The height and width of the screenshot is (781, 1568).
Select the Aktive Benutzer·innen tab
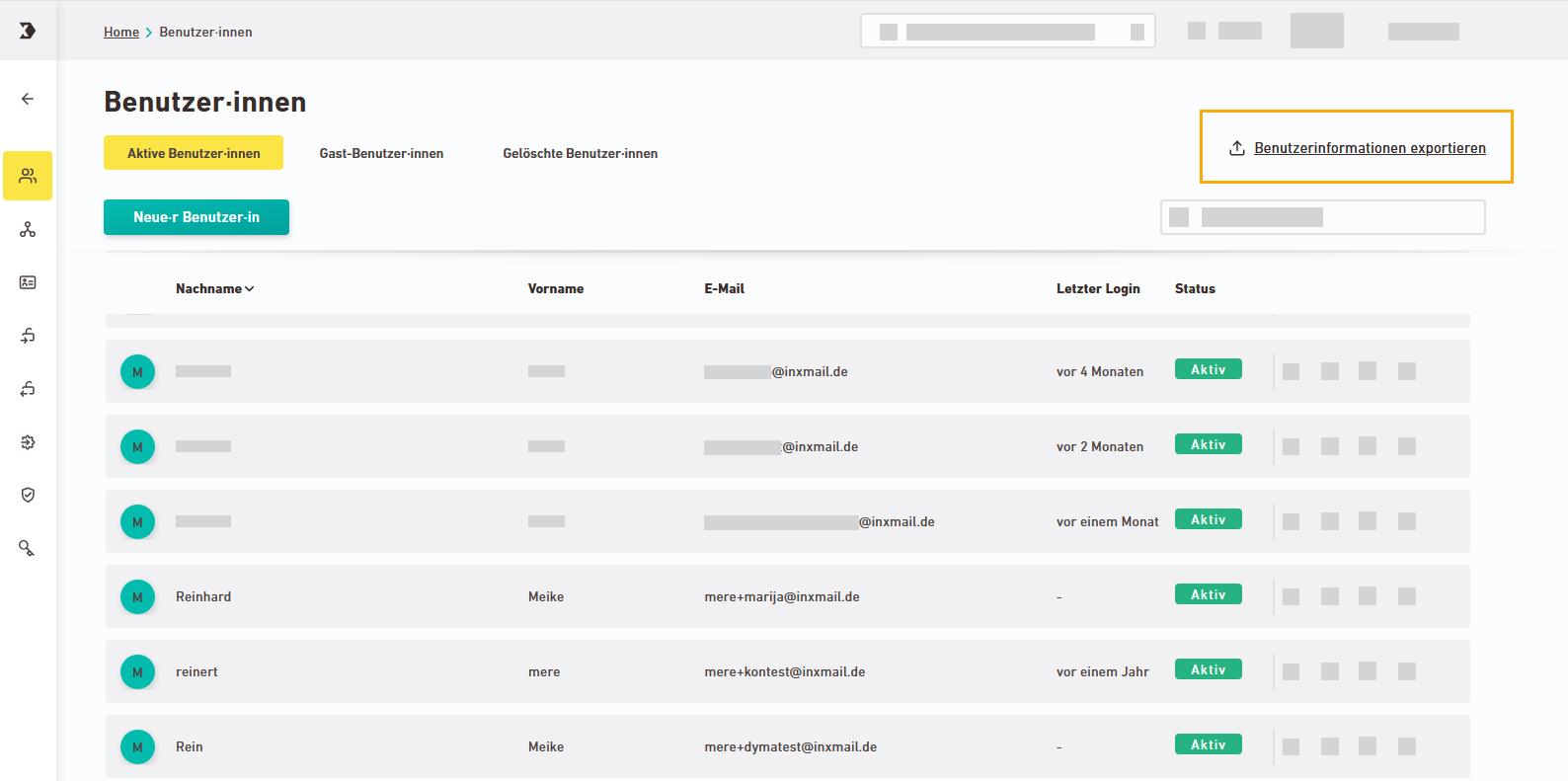pyautogui.click(x=194, y=153)
